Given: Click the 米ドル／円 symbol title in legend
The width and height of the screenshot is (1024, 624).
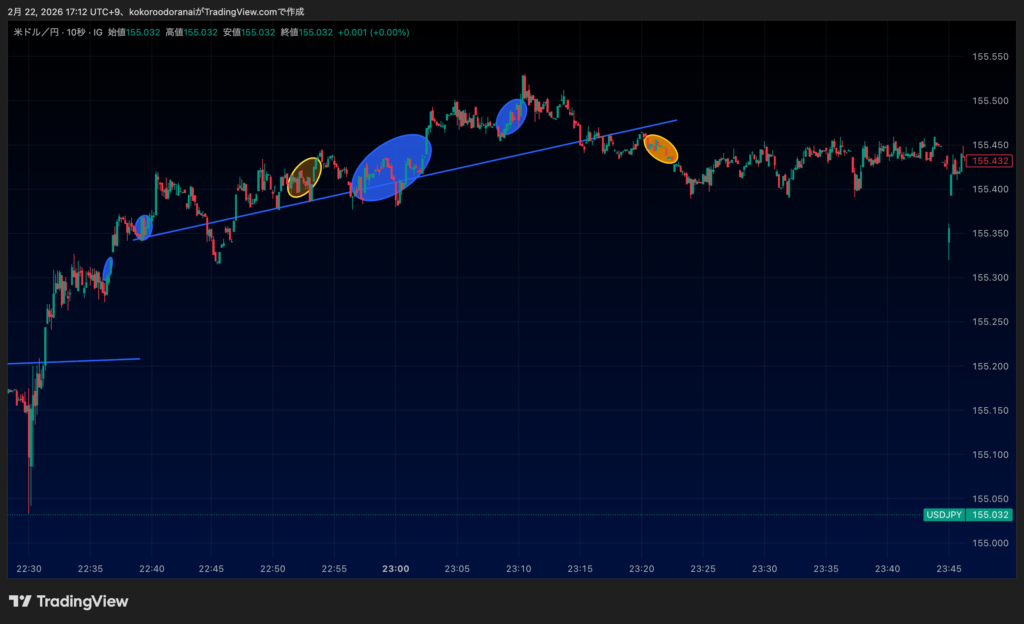Looking at the screenshot, I should pos(36,32).
